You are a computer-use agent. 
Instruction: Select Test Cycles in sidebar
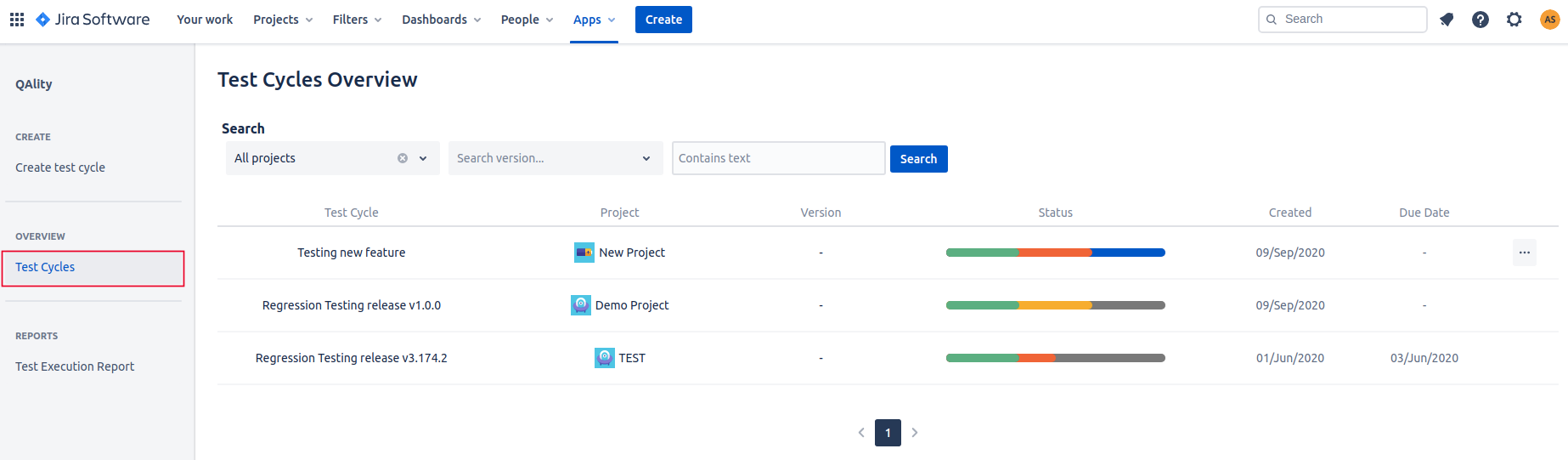tap(93, 267)
